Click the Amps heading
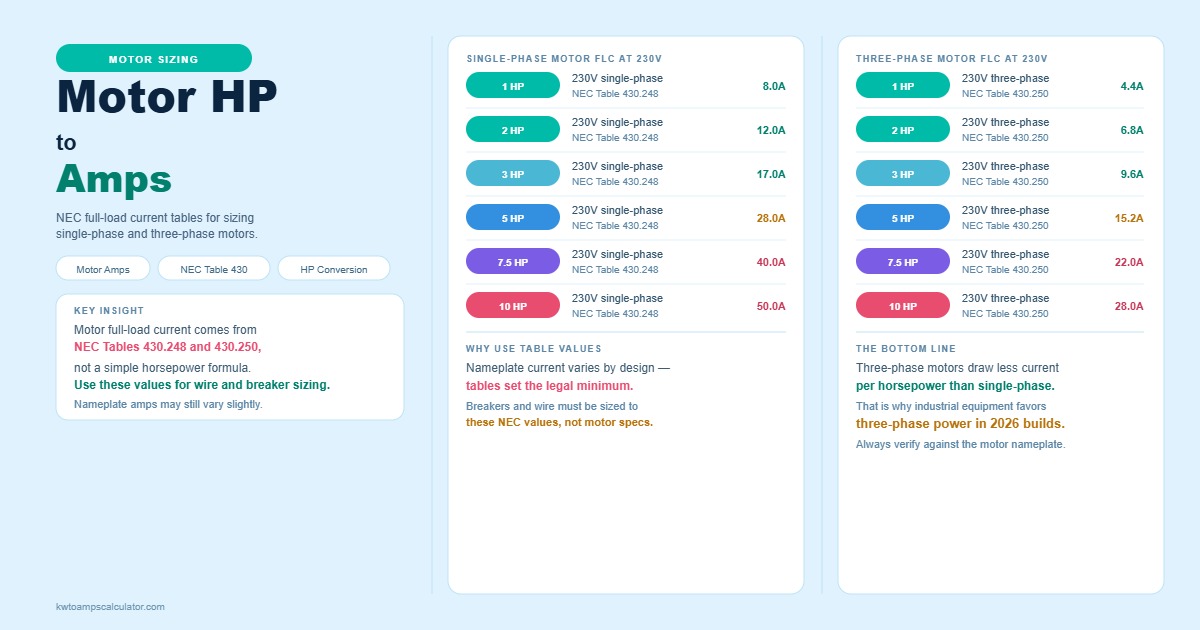Image resolution: width=1200 pixels, height=630 pixels. coord(114,179)
